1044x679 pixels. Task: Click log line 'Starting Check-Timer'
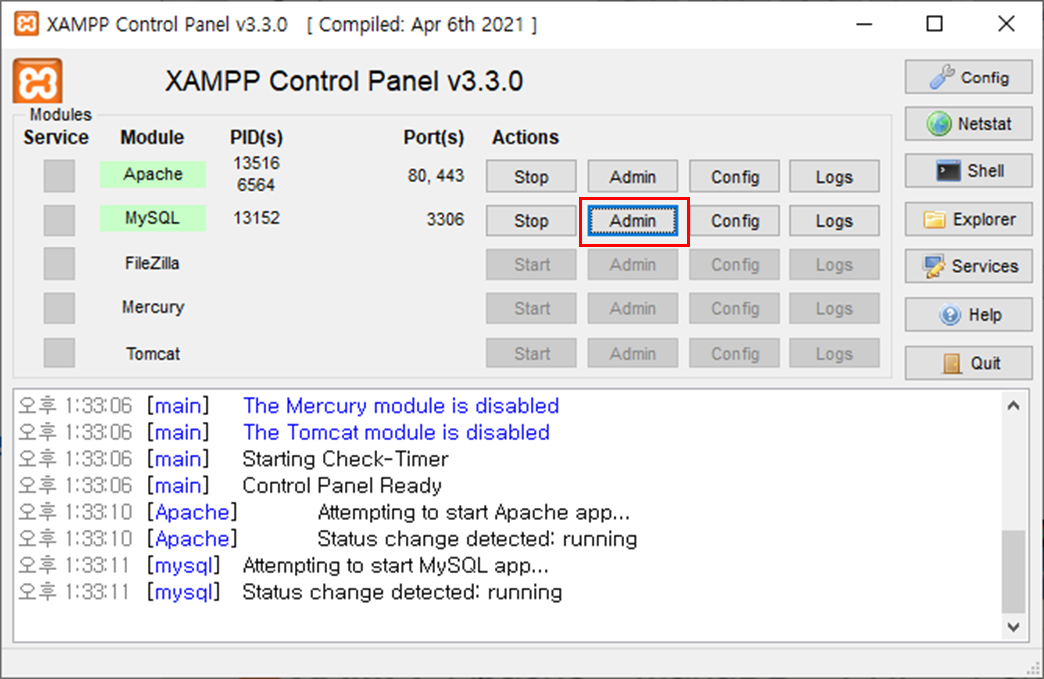346,459
